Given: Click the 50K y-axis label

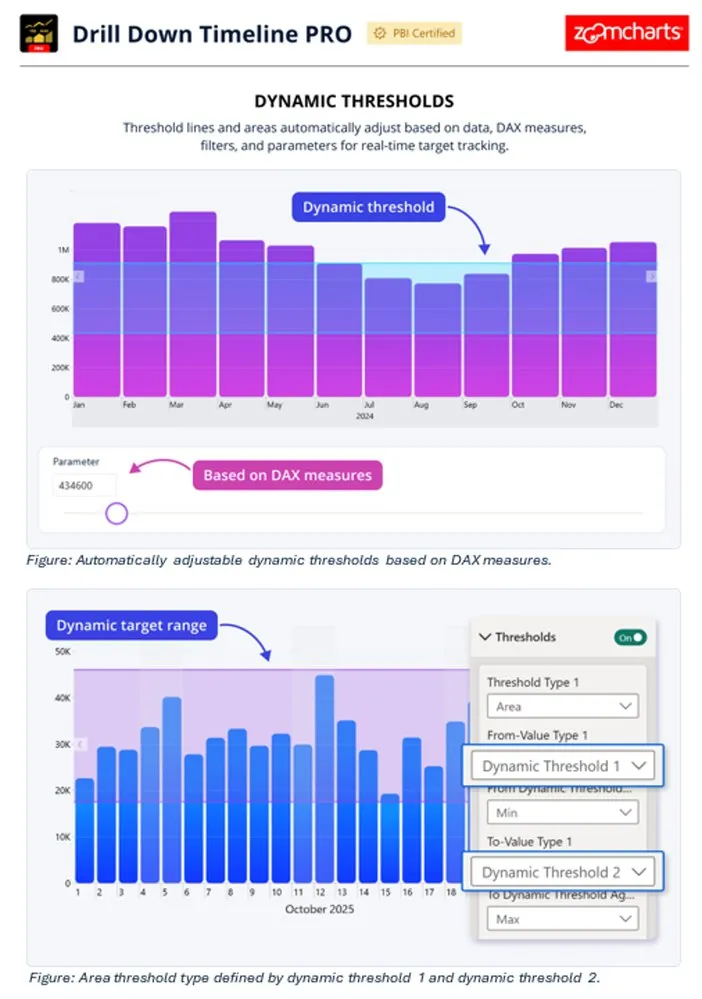Looking at the screenshot, I should [x=62, y=651].
